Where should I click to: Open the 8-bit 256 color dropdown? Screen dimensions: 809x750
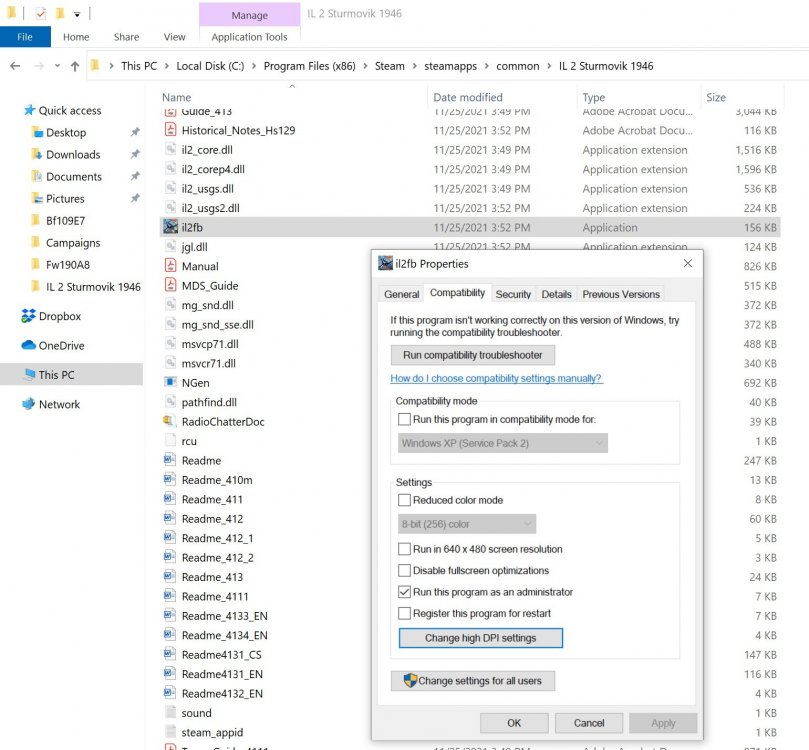(465, 523)
